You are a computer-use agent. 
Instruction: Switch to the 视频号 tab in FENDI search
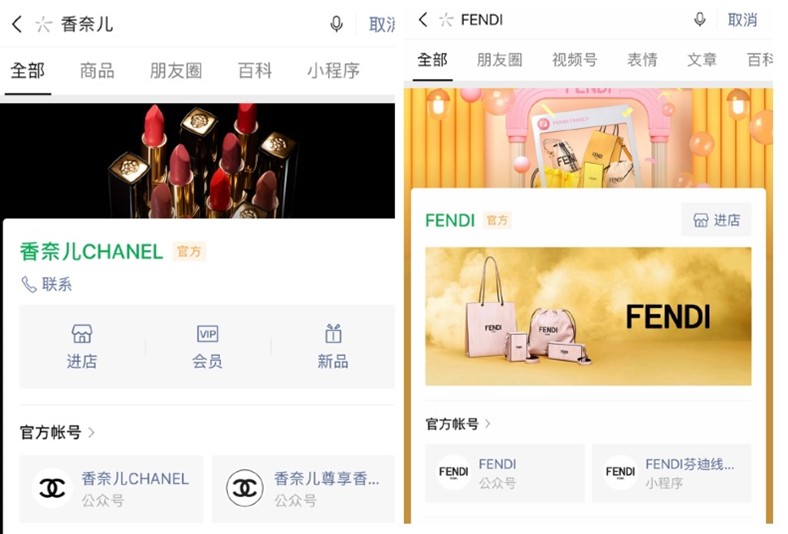[574, 60]
